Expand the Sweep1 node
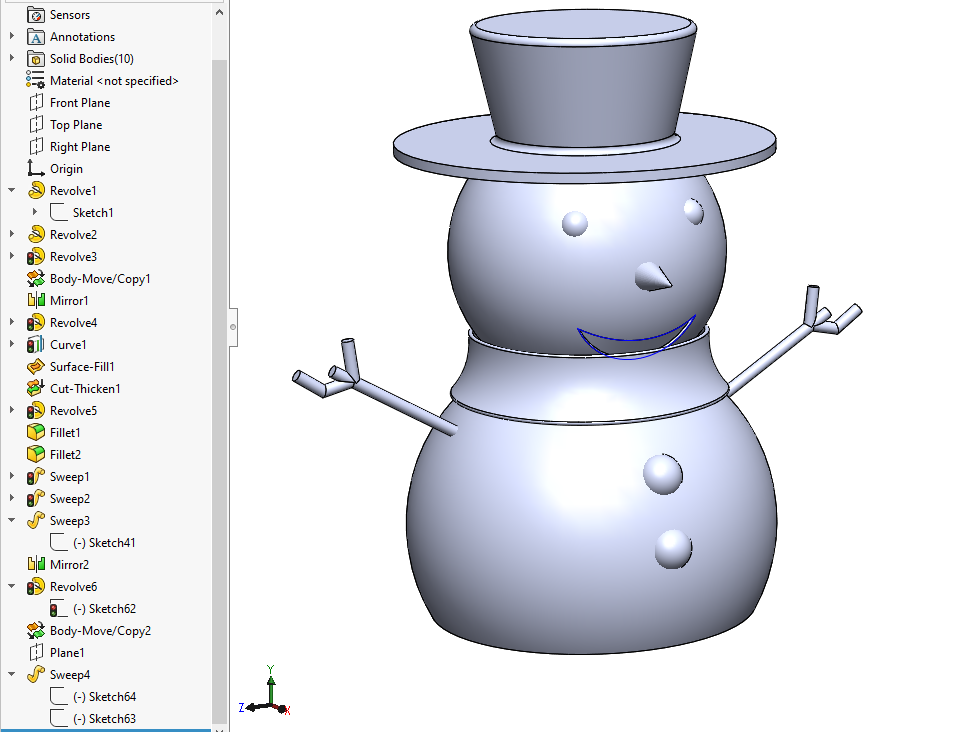 click(x=12, y=476)
